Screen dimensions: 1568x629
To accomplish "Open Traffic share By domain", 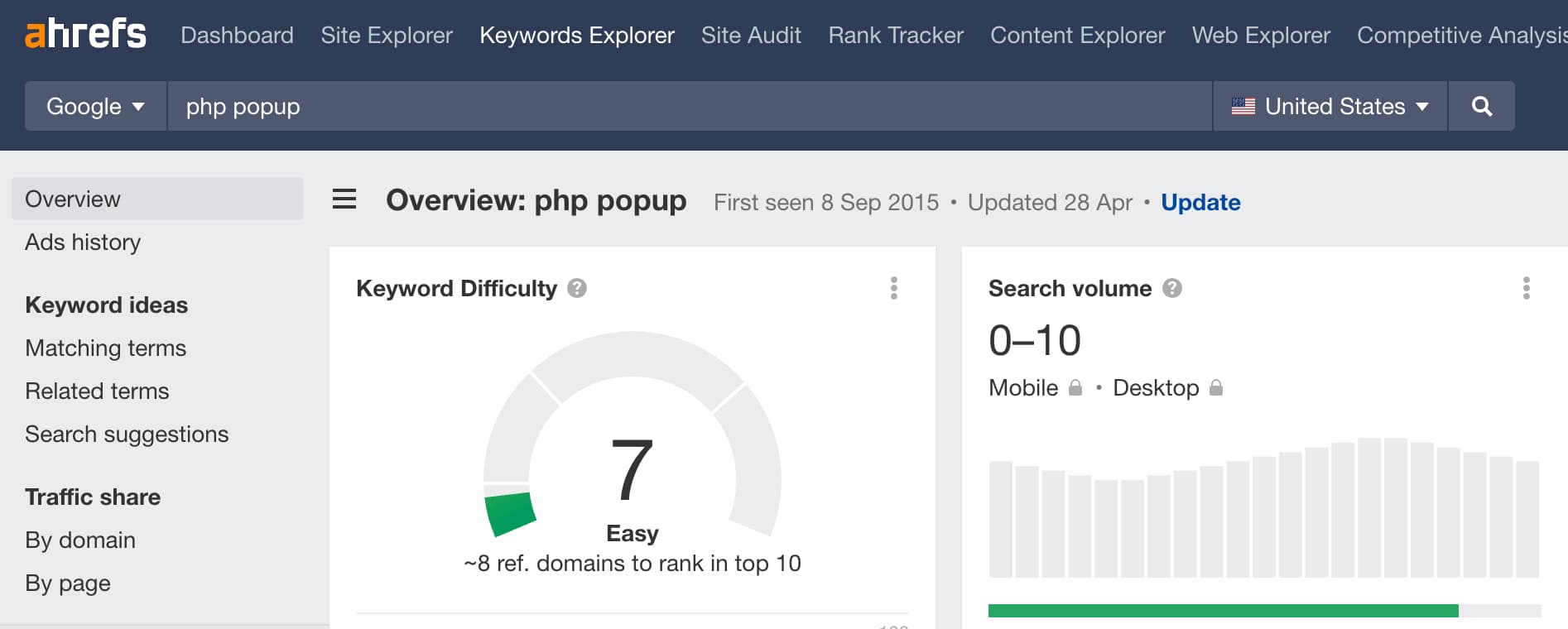I will tap(80, 540).
